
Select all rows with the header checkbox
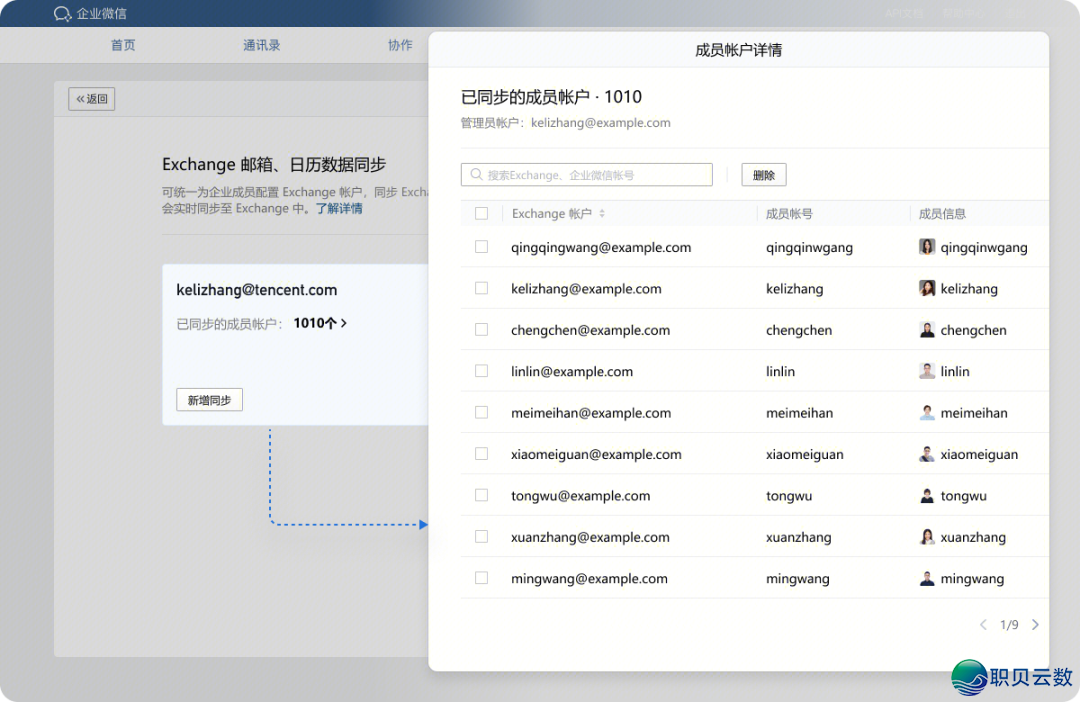pyautogui.click(x=481, y=213)
